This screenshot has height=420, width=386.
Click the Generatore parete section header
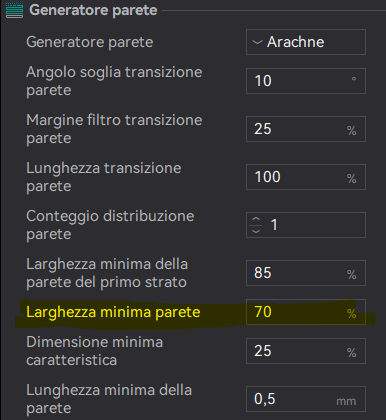coord(93,10)
